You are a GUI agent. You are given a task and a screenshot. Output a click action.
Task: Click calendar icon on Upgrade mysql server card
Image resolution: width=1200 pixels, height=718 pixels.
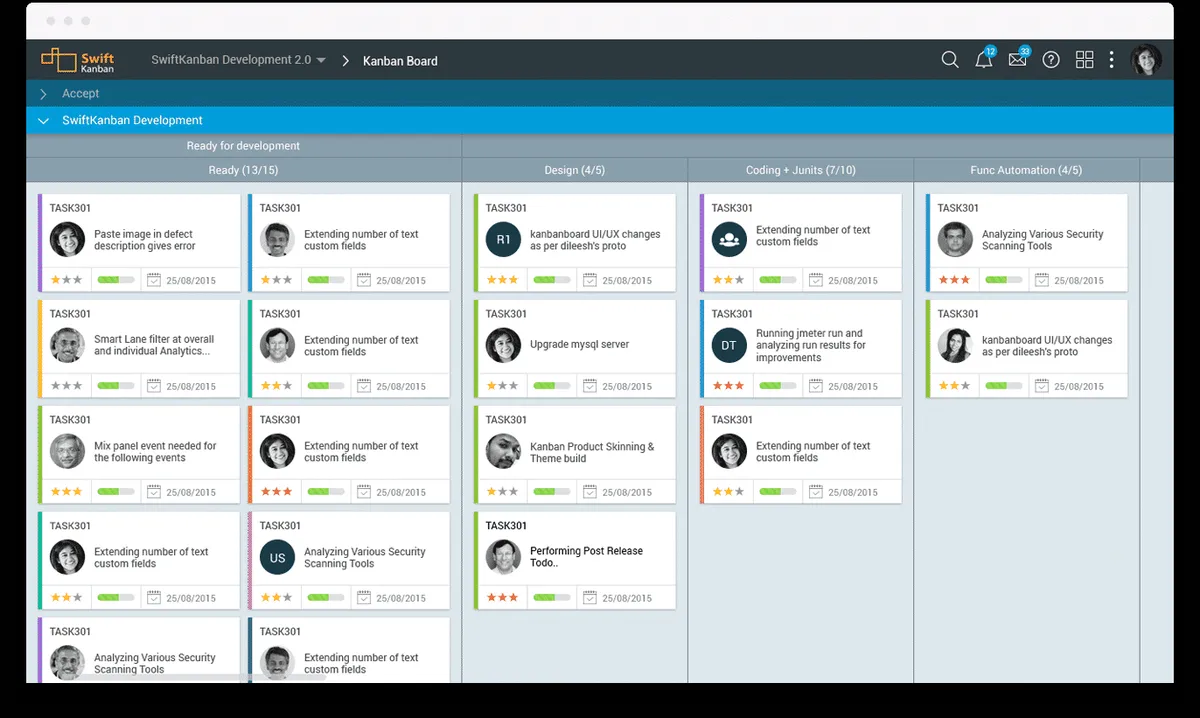[x=590, y=386]
